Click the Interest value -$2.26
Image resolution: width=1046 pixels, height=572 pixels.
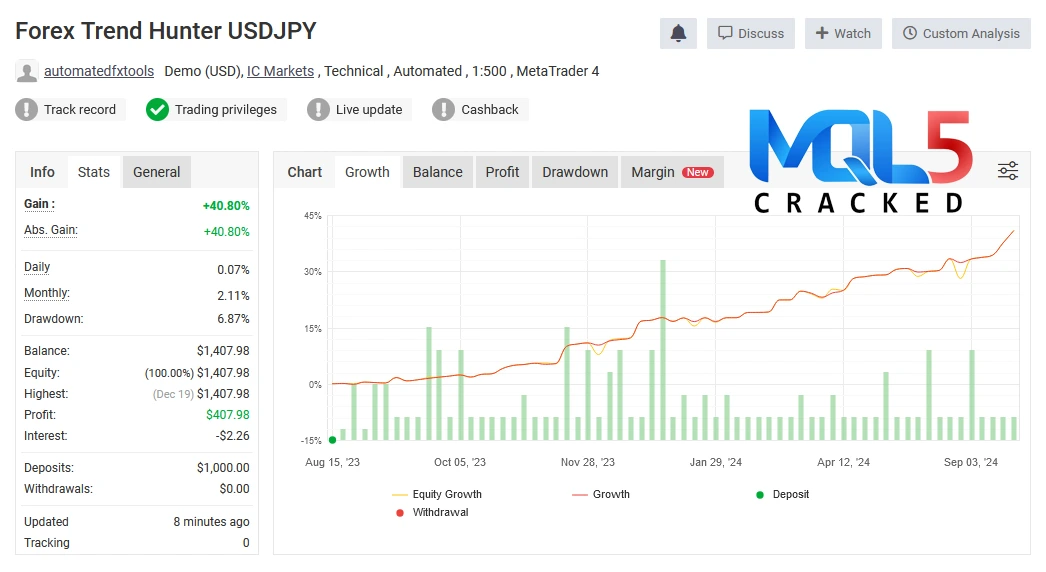[233, 436]
